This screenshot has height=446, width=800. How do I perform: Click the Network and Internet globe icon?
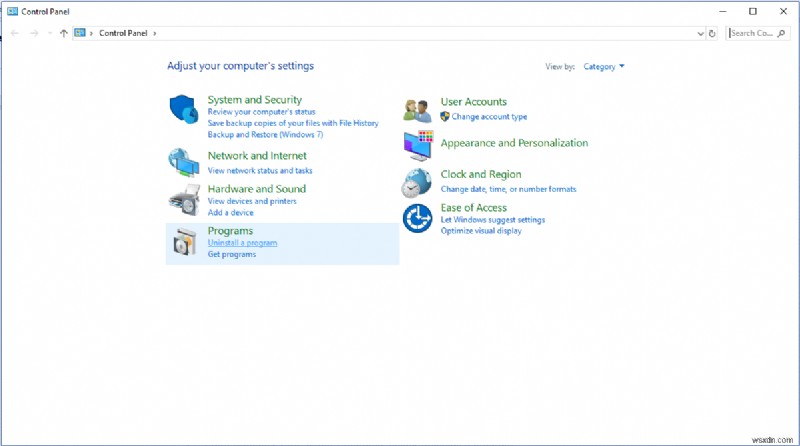coord(184,162)
